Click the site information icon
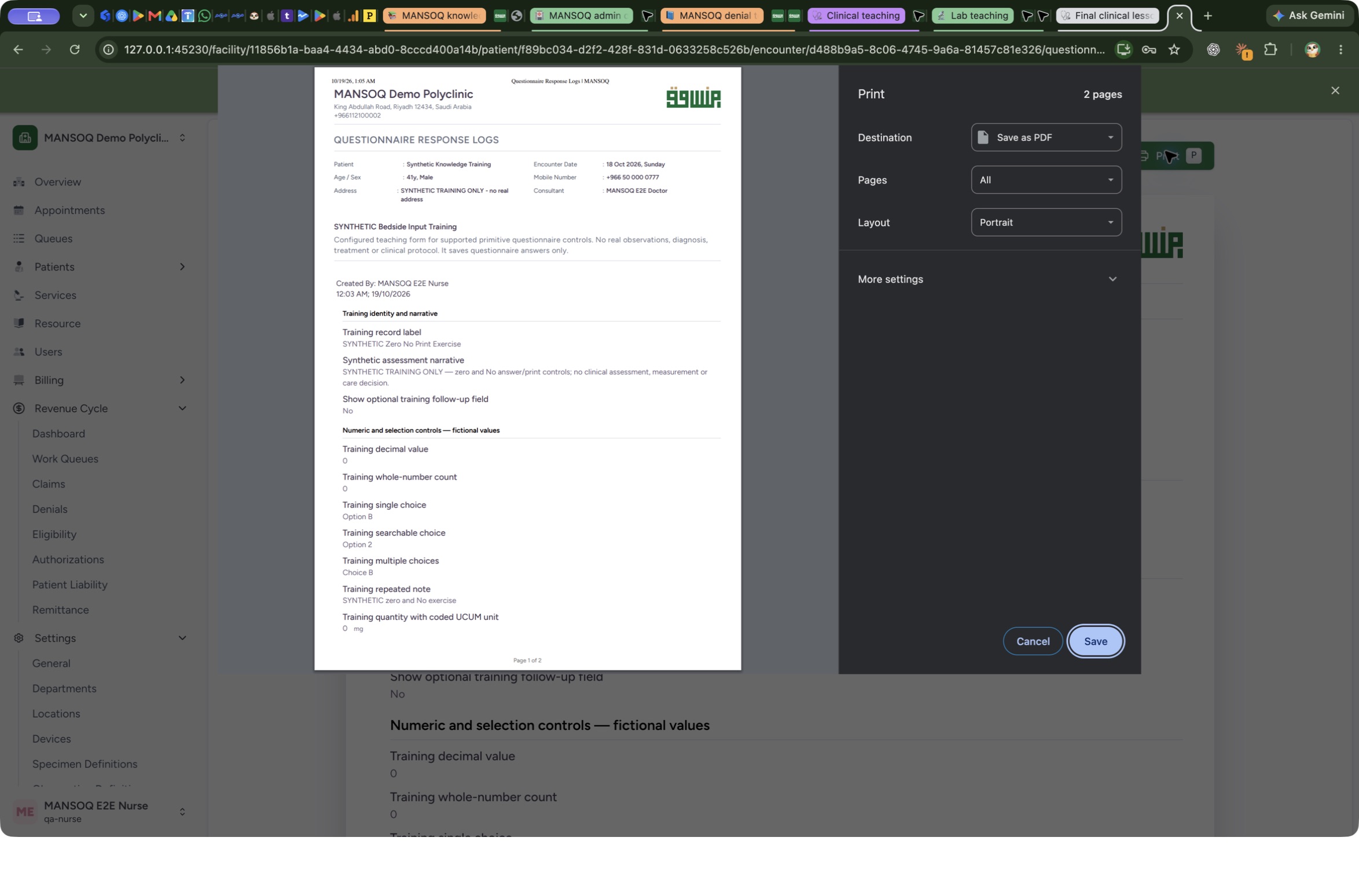 [108, 50]
